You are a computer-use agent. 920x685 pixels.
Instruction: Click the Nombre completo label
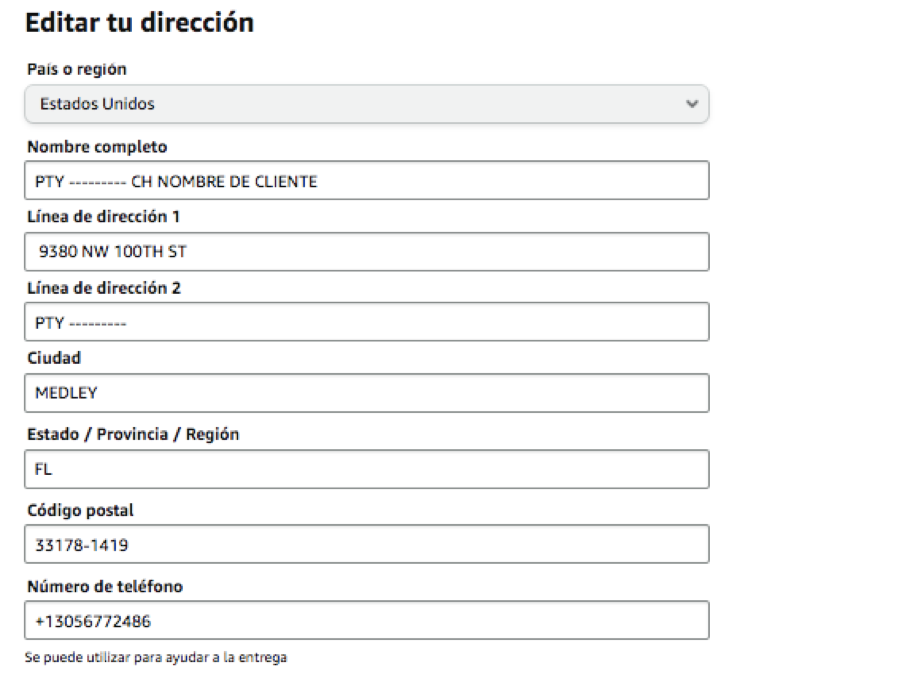(97, 147)
